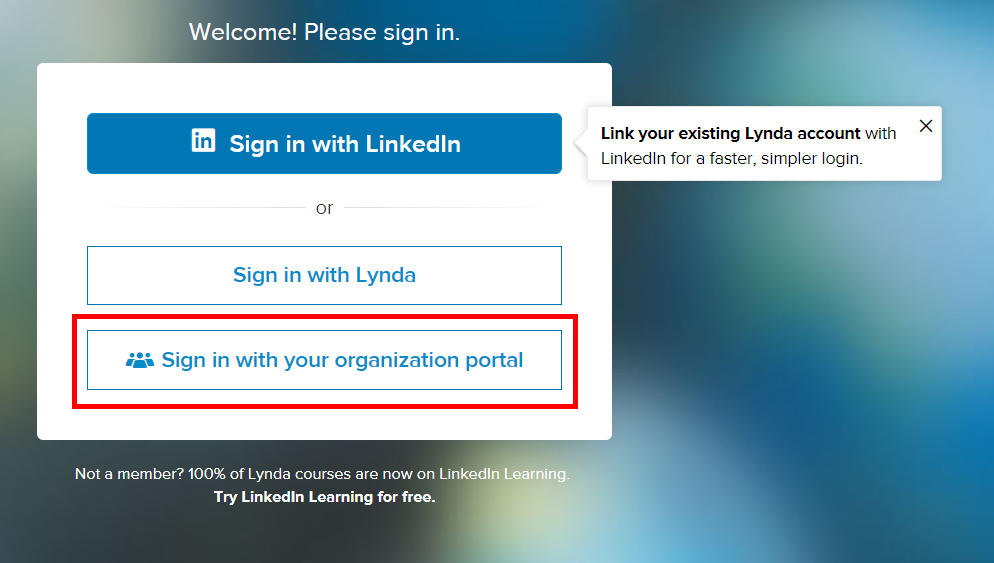Click empty space at the sign-in card's bottom
Viewport: 994px width, 563px height.
coord(324,425)
